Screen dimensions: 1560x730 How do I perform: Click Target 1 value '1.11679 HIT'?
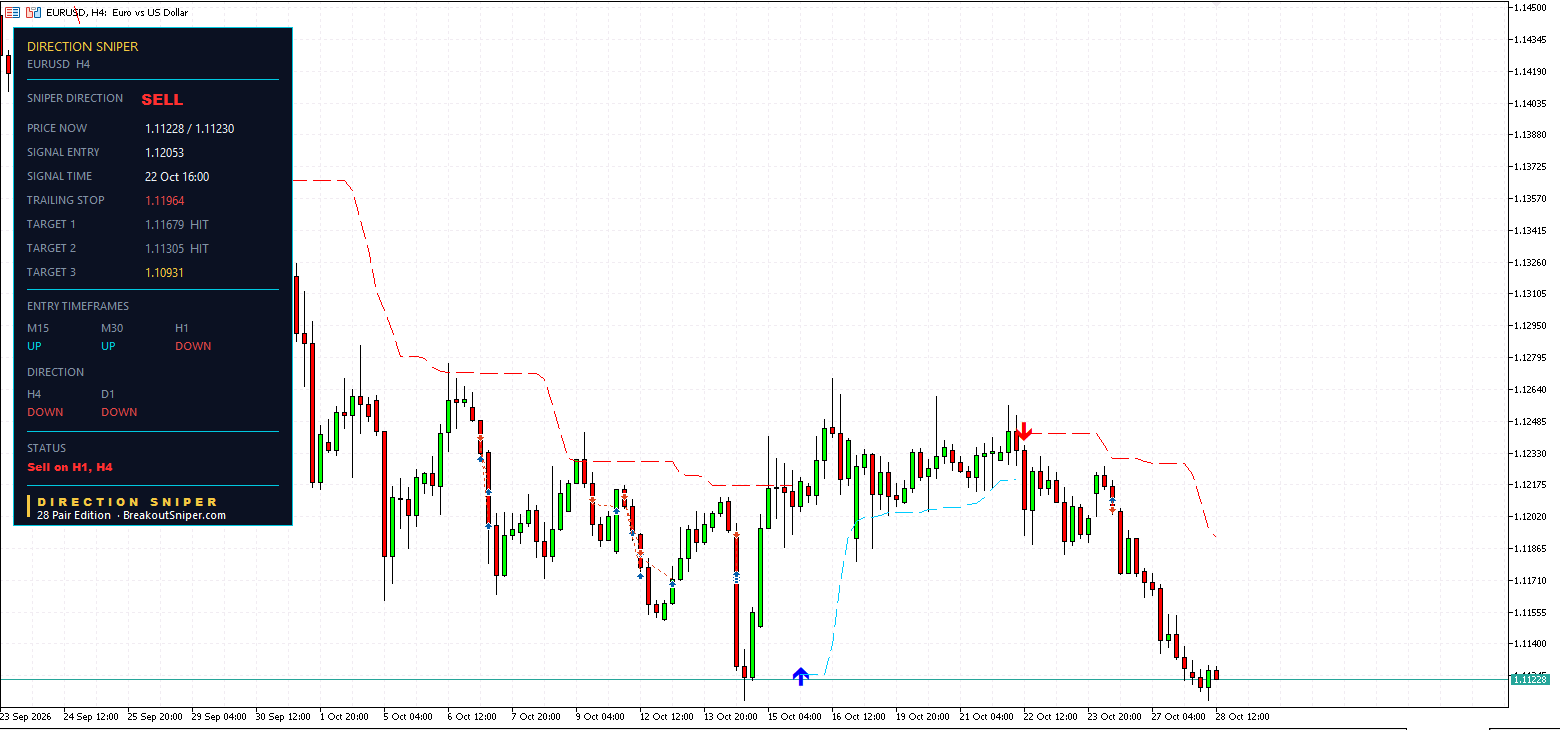[177, 224]
